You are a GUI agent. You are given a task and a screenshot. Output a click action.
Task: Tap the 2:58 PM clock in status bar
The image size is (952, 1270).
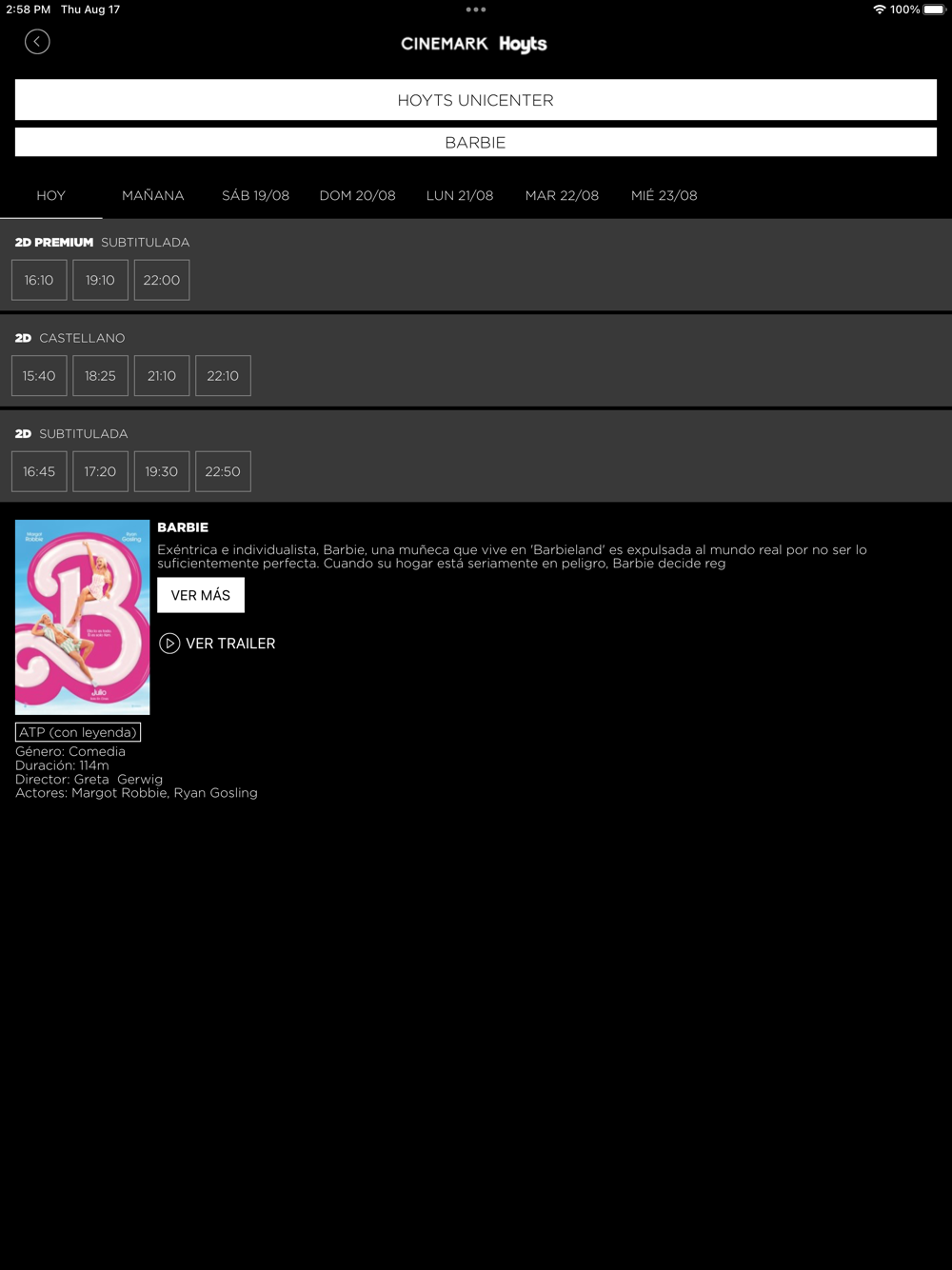(x=29, y=10)
